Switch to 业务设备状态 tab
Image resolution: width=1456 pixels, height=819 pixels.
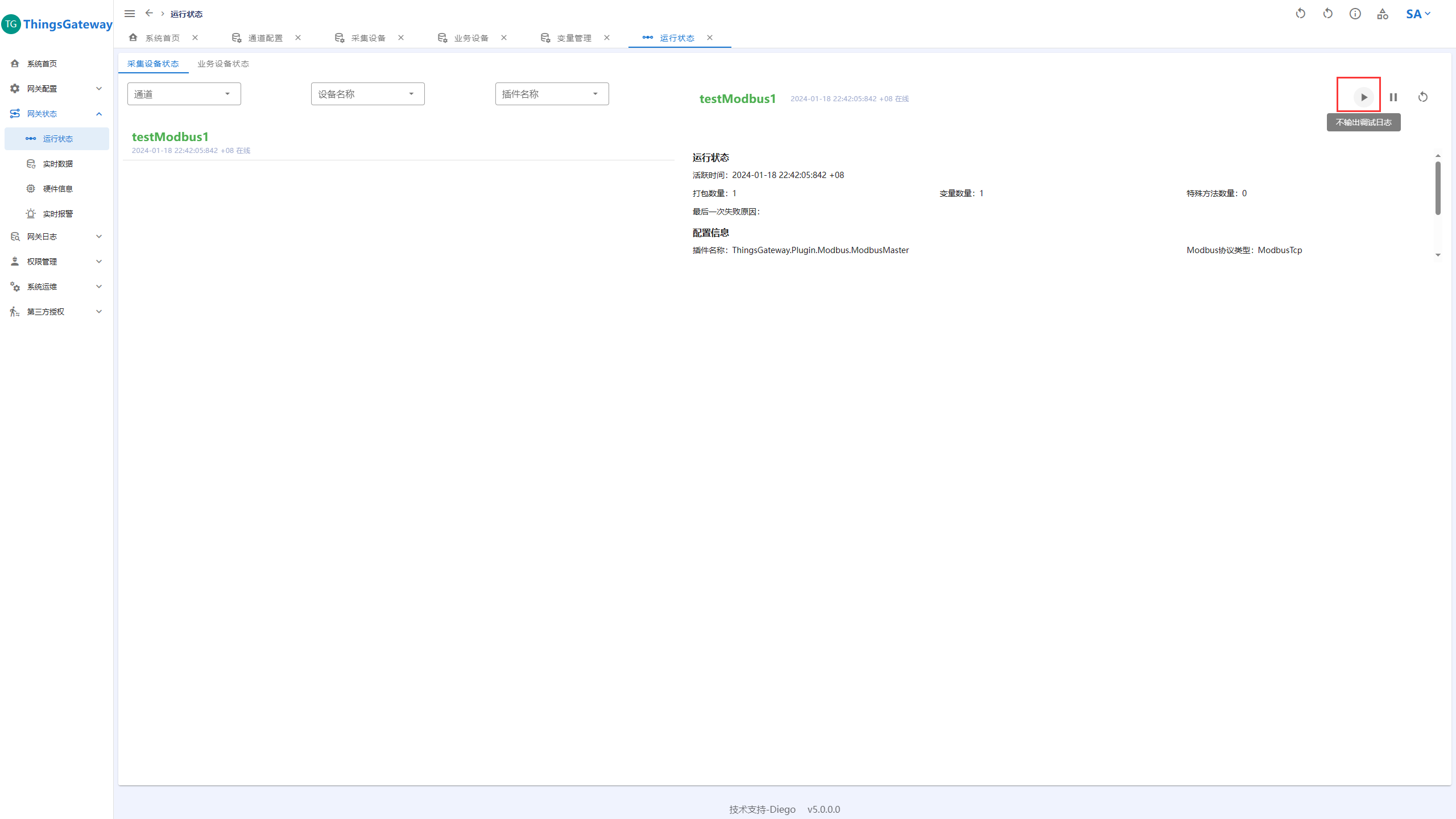223,64
